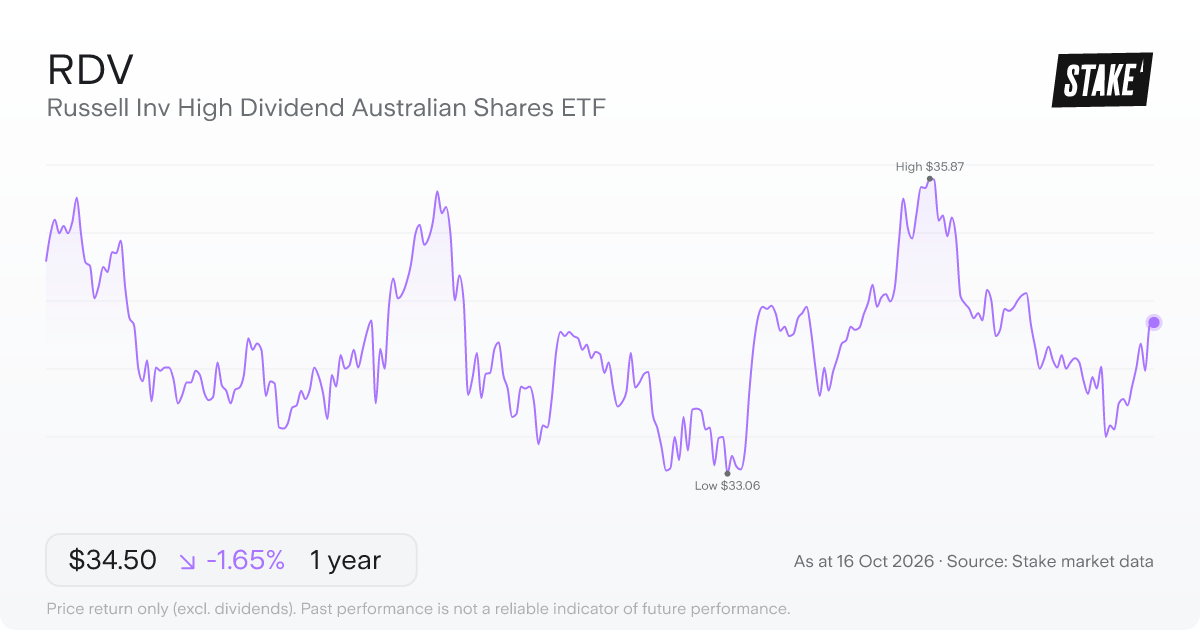
Task: Click the High $35.87 label text
Action: [930, 167]
